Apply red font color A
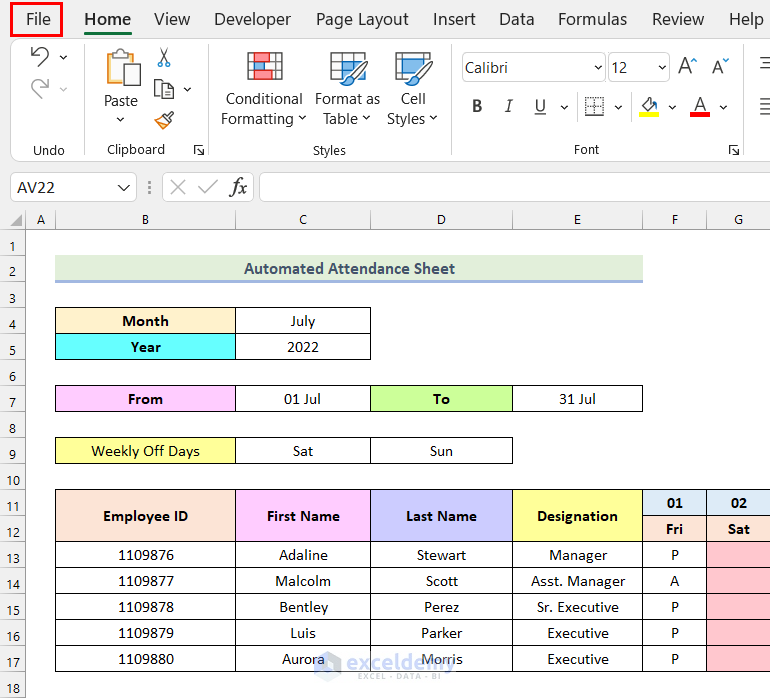The image size is (770, 698). click(700, 106)
